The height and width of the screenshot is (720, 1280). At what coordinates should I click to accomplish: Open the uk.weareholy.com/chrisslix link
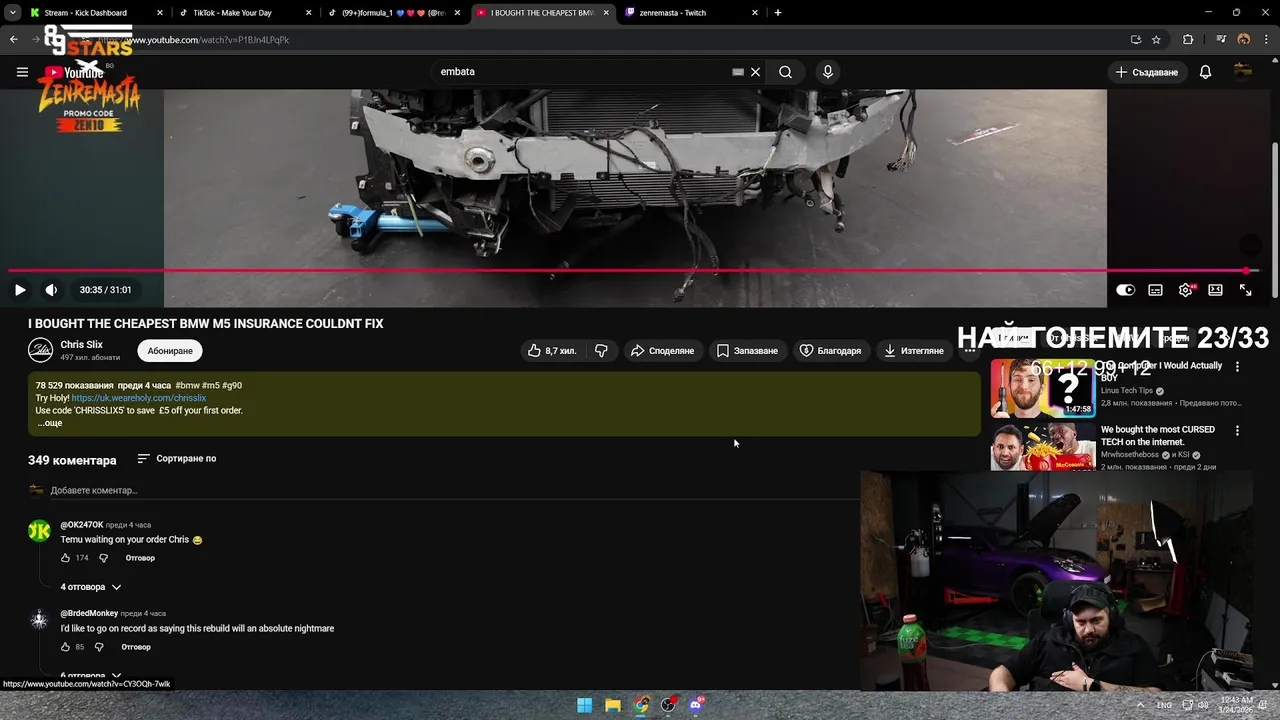tap(139, 398)
